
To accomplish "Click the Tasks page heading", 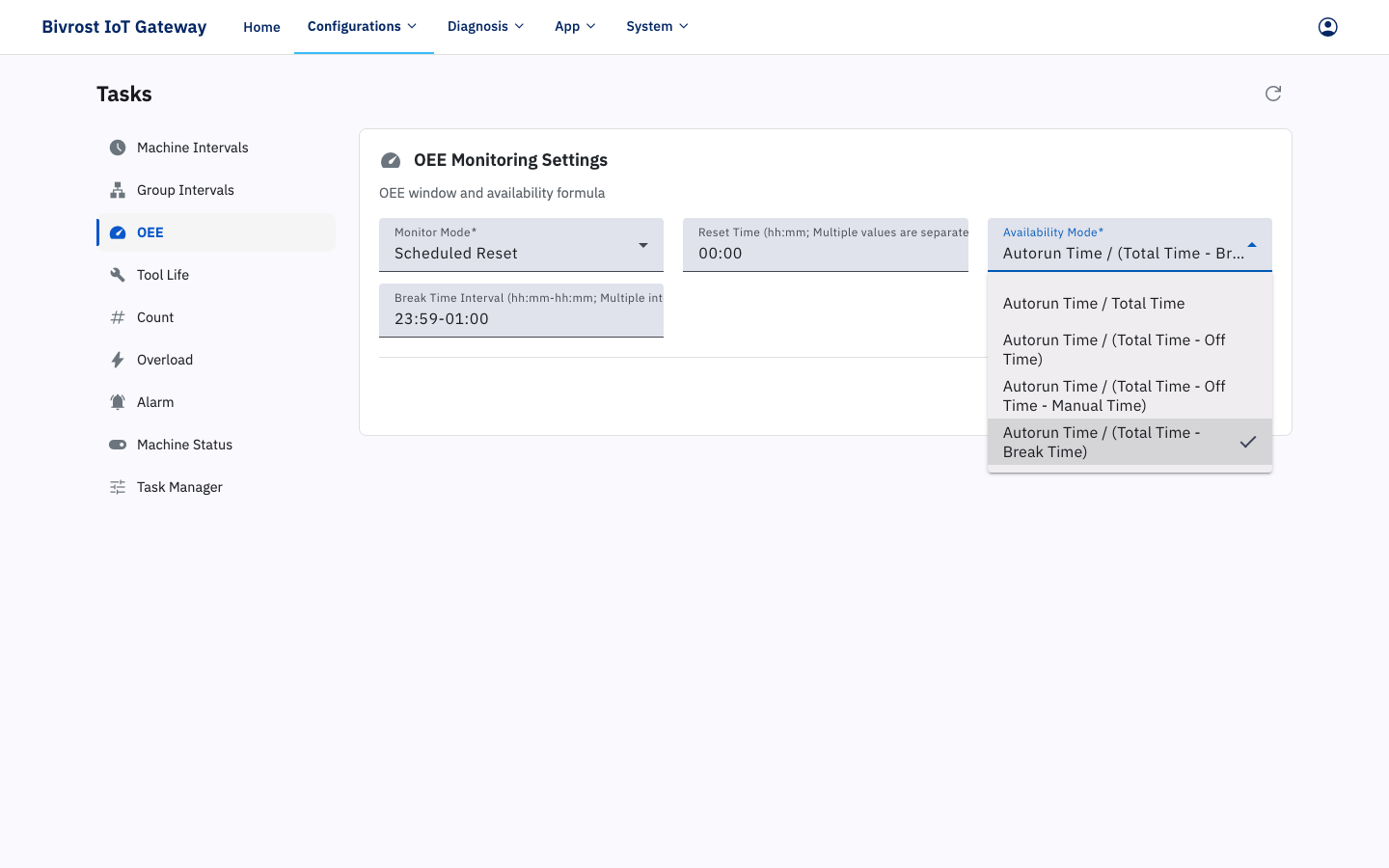I will point(124,94).
